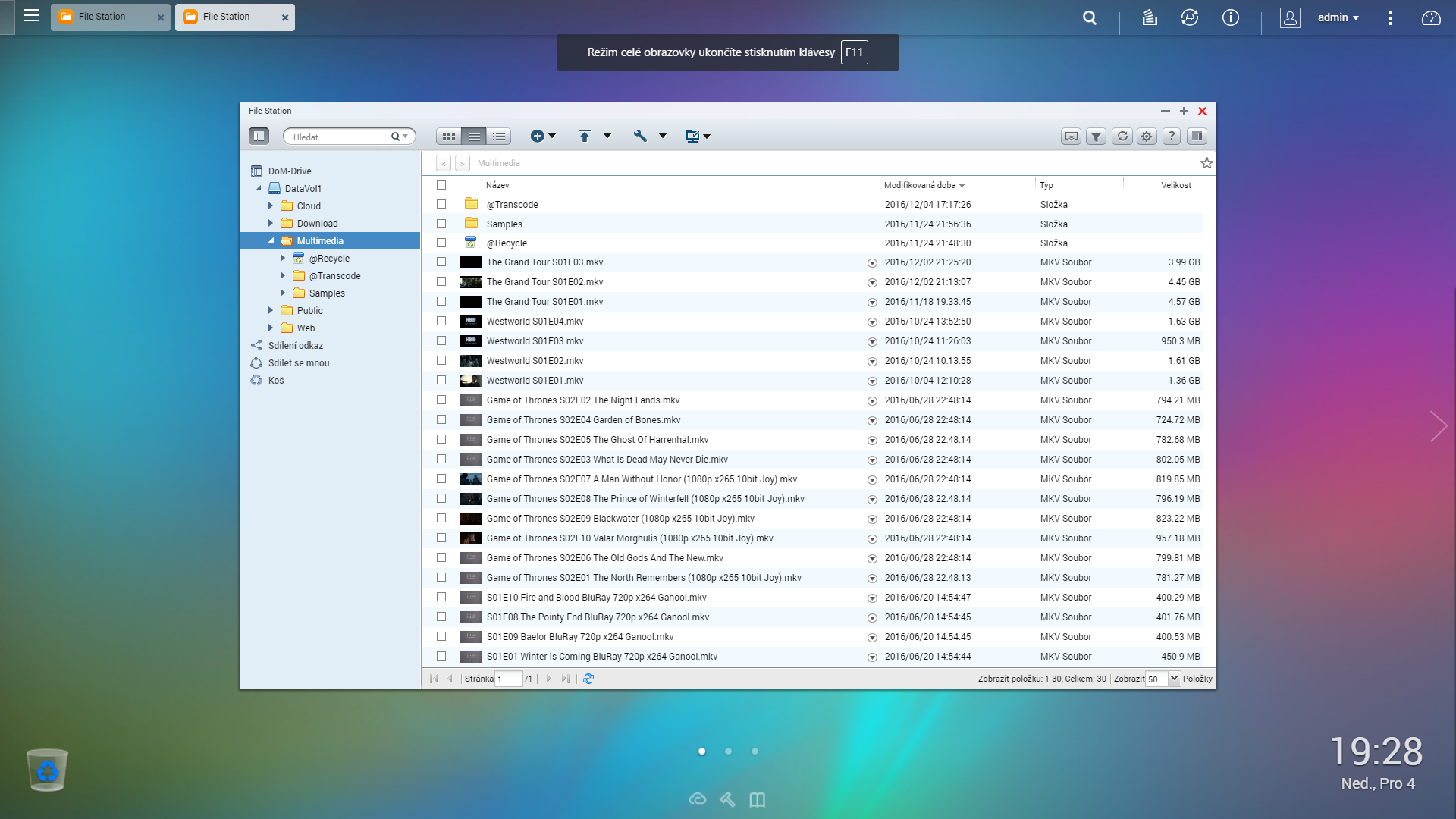Switch to the first File Station tab
1456x819 pixels.
[102, 17]
